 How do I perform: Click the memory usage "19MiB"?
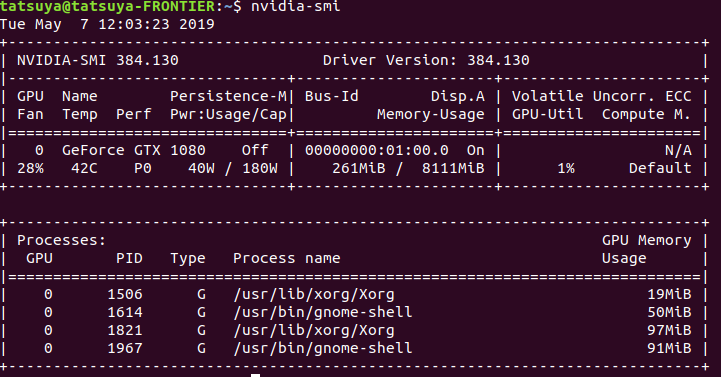(669, 294)
